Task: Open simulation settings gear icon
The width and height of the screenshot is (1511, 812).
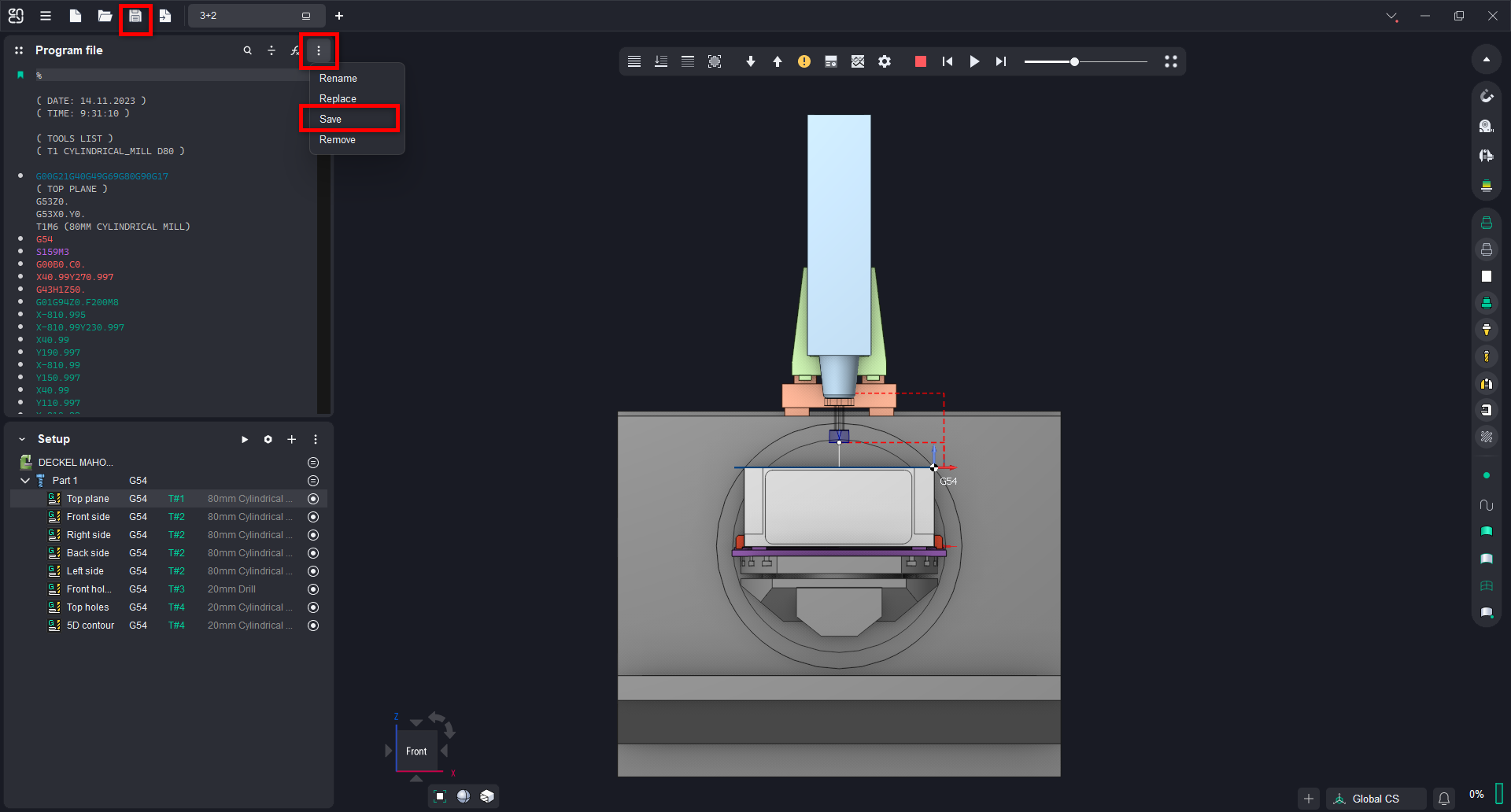Action: pos(885,61)
